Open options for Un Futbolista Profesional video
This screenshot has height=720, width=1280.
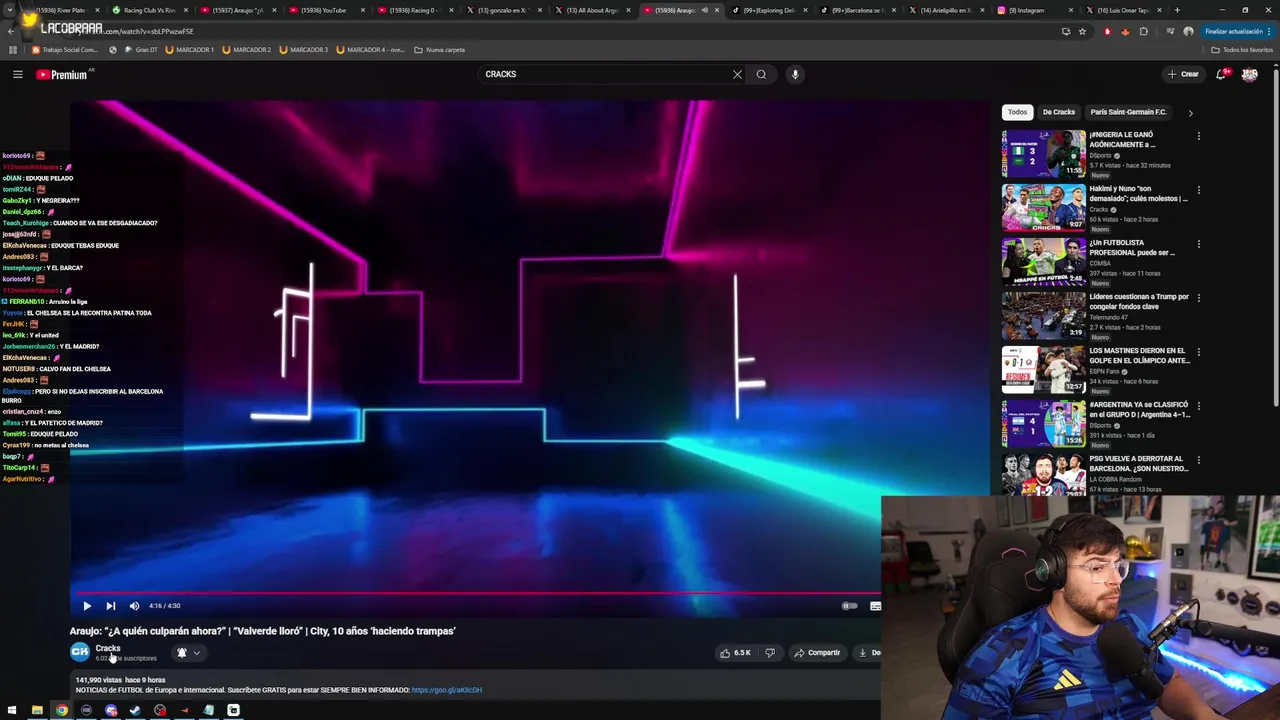(x=1198, y=244)
